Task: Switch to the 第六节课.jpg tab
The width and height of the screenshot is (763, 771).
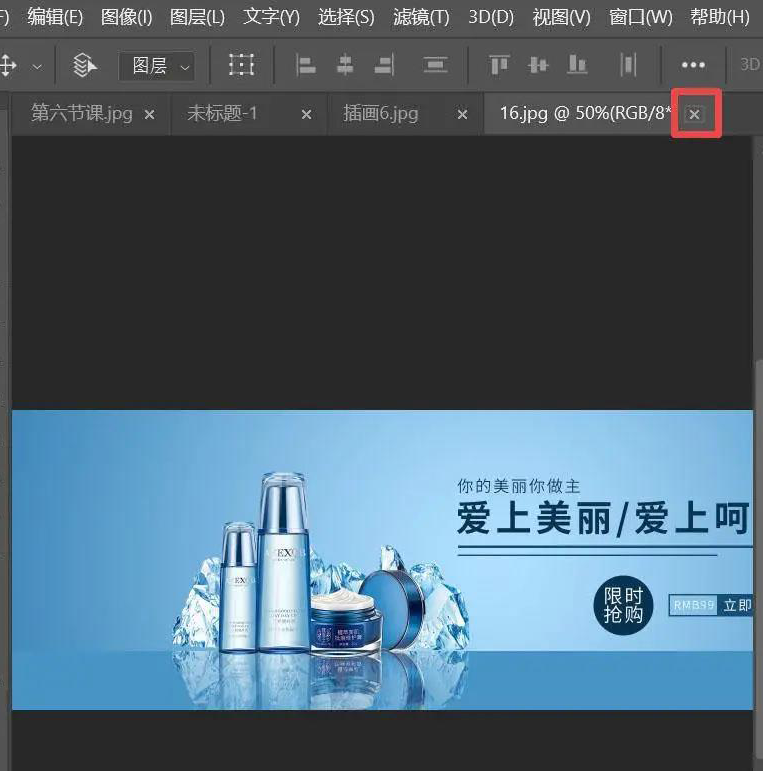Action: (82, 114)
